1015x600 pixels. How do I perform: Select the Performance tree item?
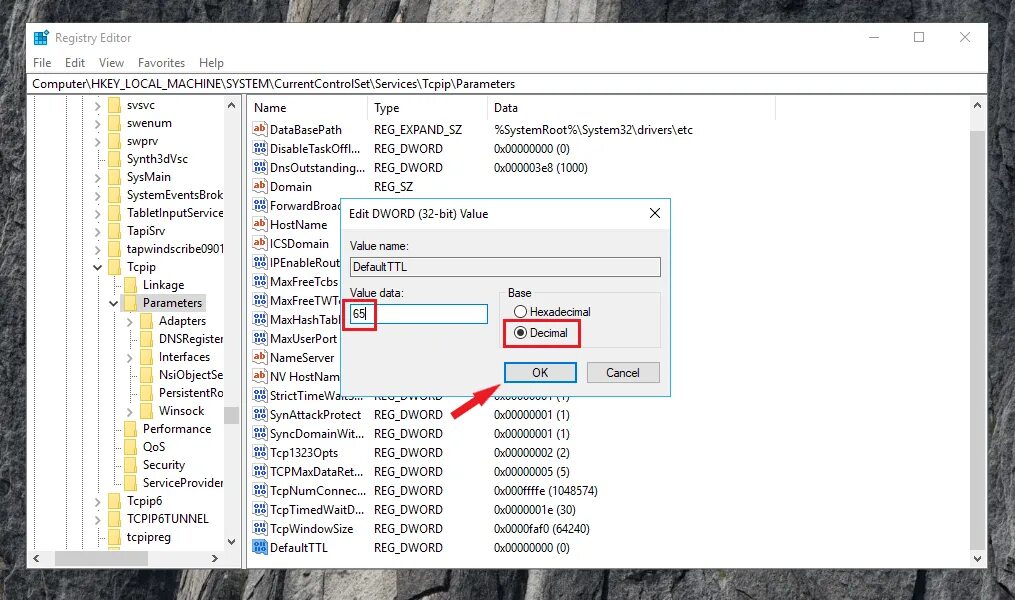click(x=177, y=429)
